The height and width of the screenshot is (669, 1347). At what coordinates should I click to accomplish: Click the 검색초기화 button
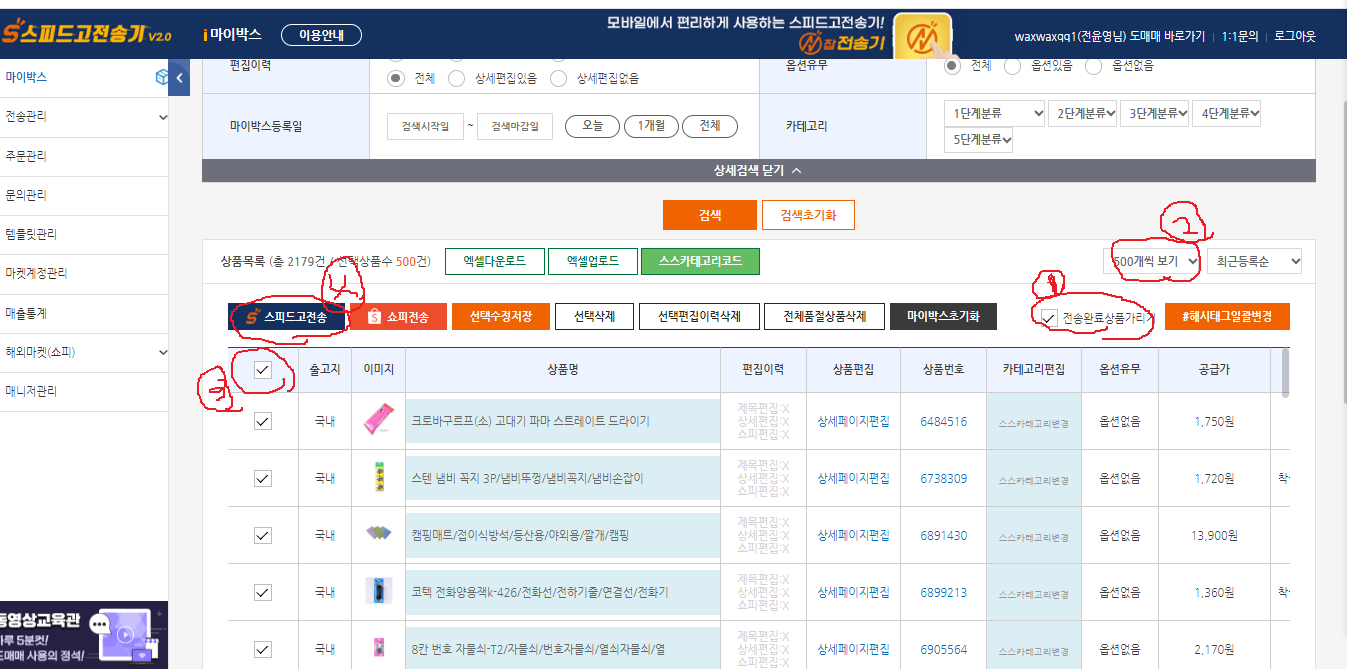tap(808, 215)
